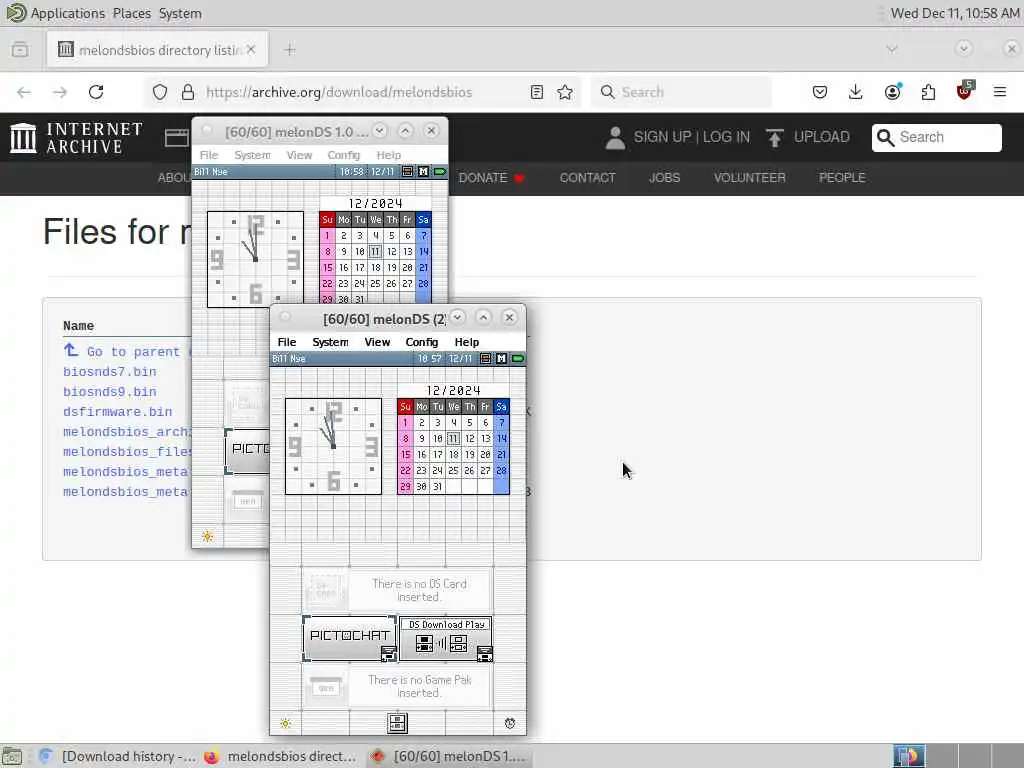Click the tracking protection shield icon
The height and width of the screenshot is (768, 1024).
click(x=160, y=92)
